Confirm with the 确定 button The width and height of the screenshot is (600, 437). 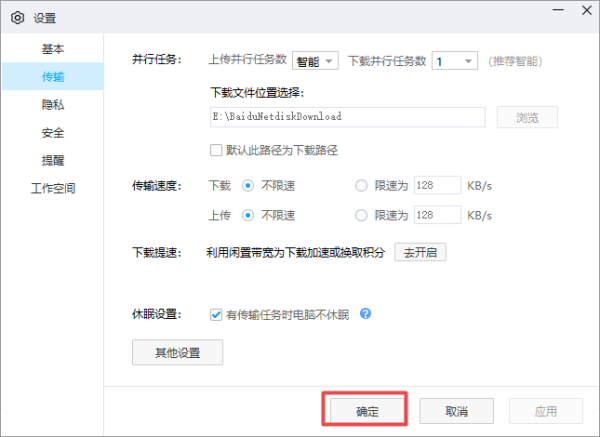click(x=367, y=411)
